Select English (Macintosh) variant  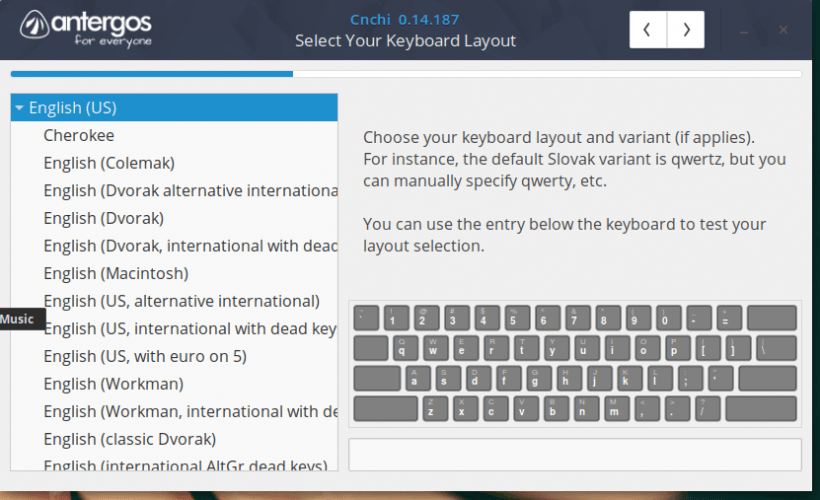coord(115,273)
